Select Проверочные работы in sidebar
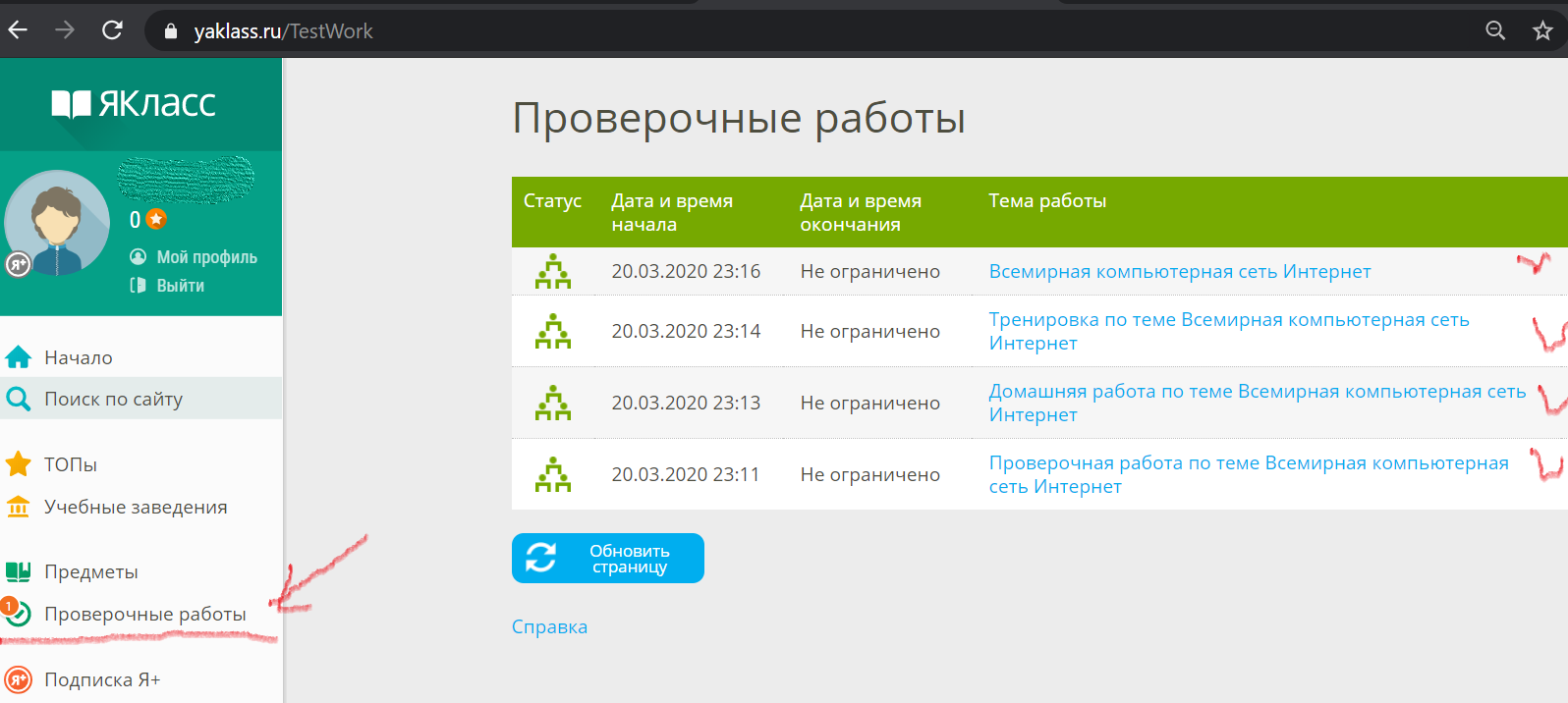Screen dimensions: 1568x703 click(x=144, y=614)
